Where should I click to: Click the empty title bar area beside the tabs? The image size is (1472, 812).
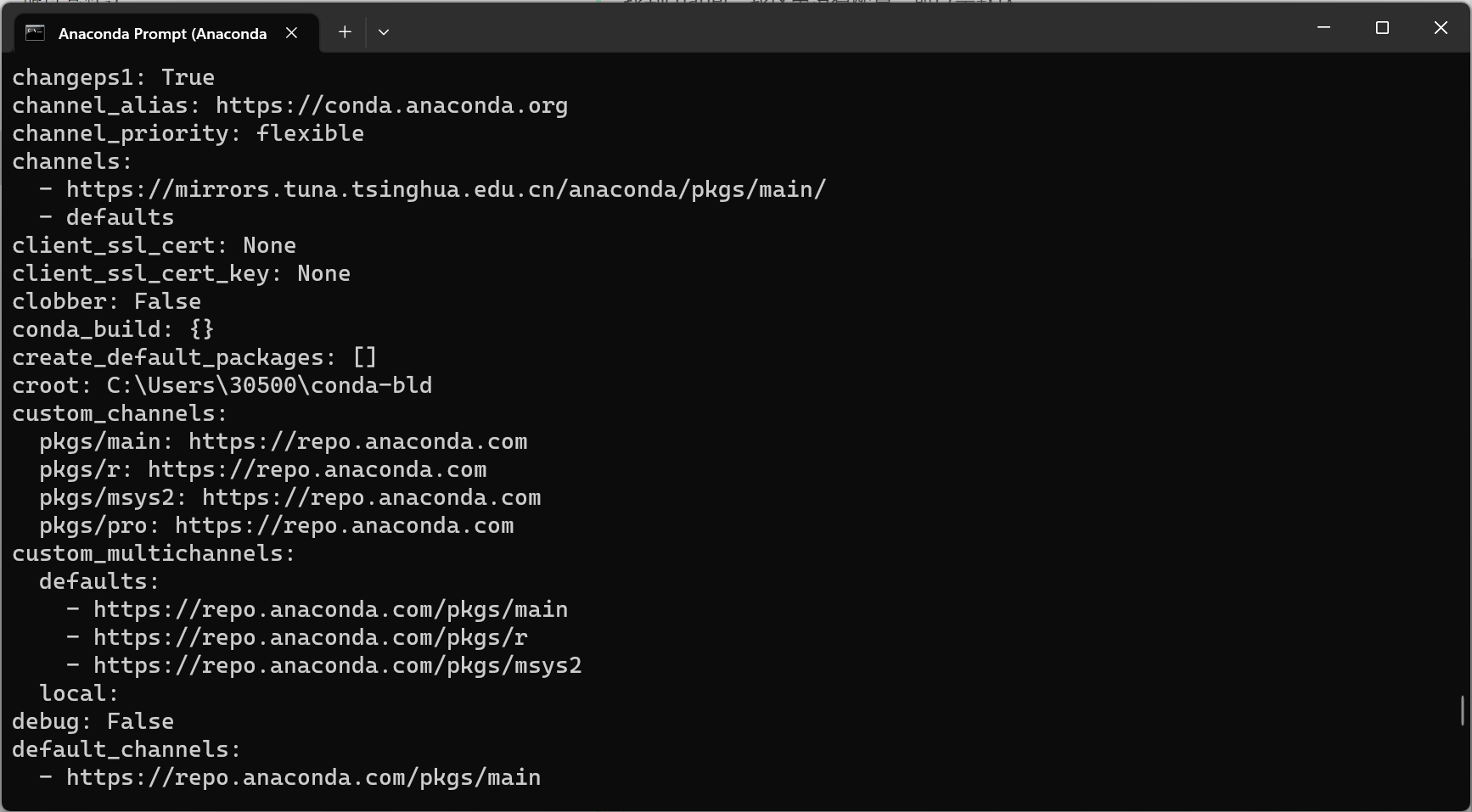840,28
